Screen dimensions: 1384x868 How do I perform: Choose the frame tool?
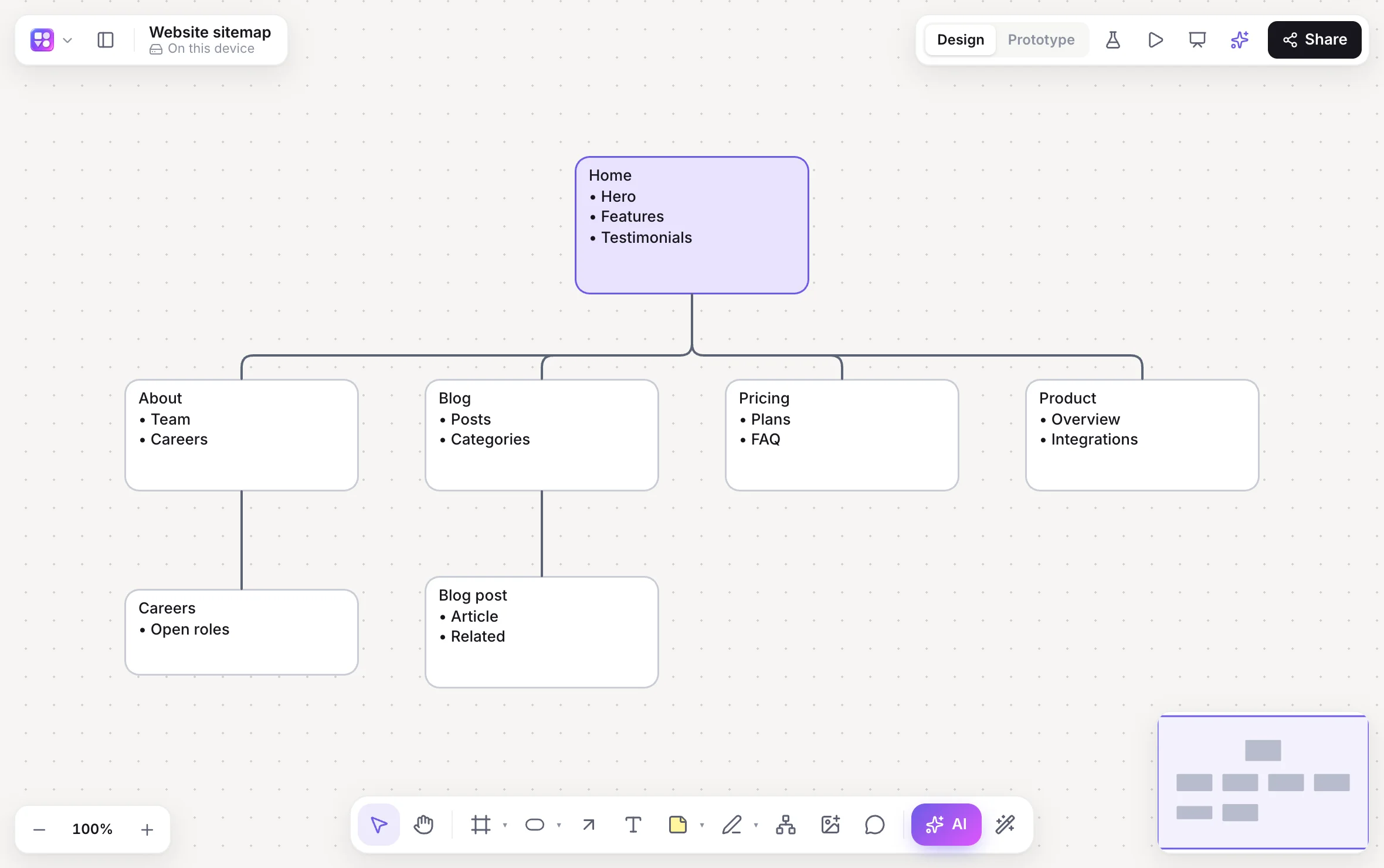[x=481, y=825]
